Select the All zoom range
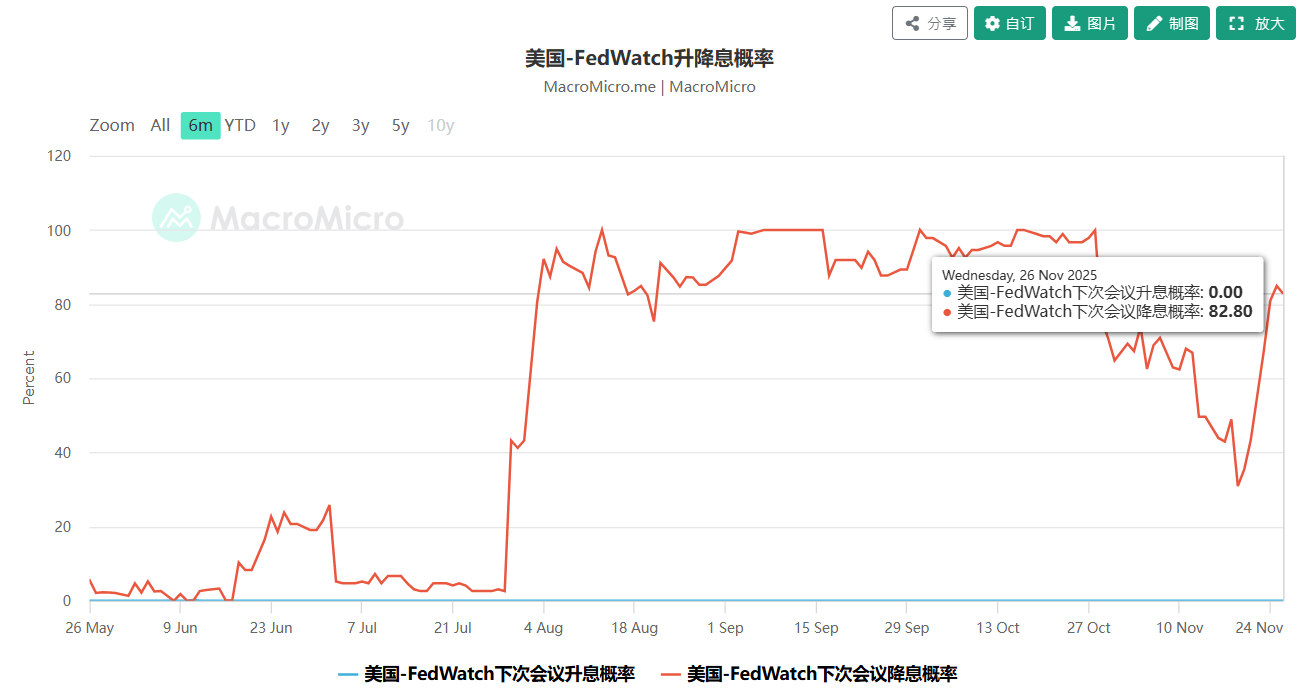 tap(160, 125)
